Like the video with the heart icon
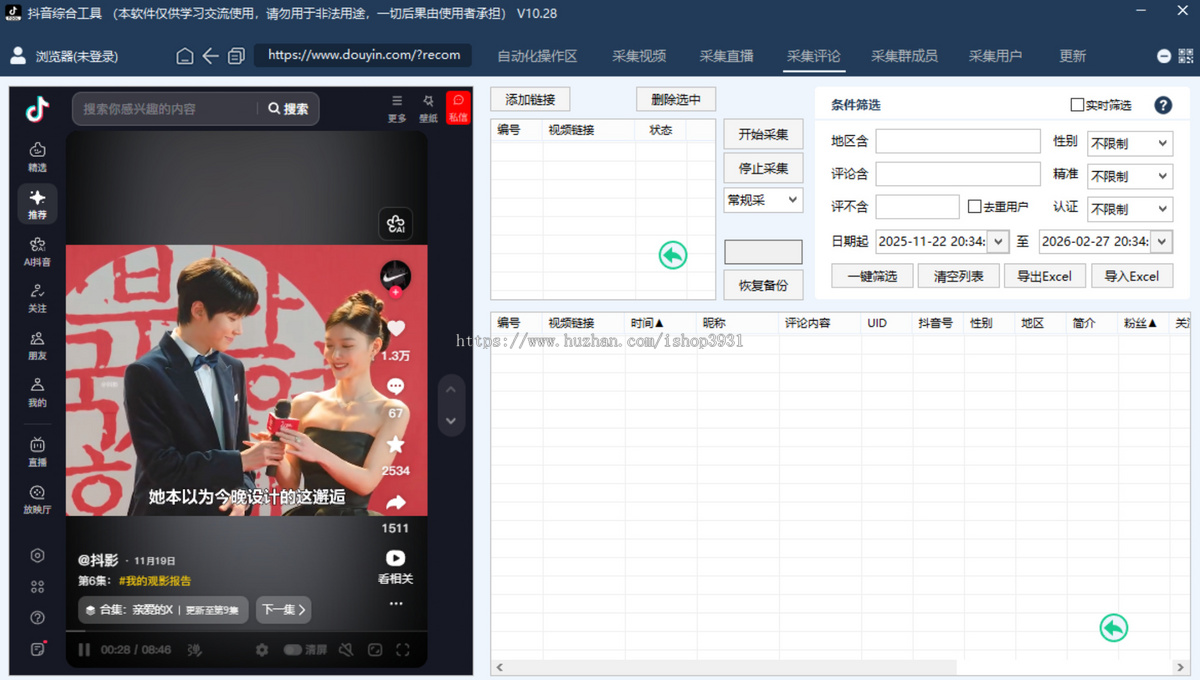 (396, 328)
